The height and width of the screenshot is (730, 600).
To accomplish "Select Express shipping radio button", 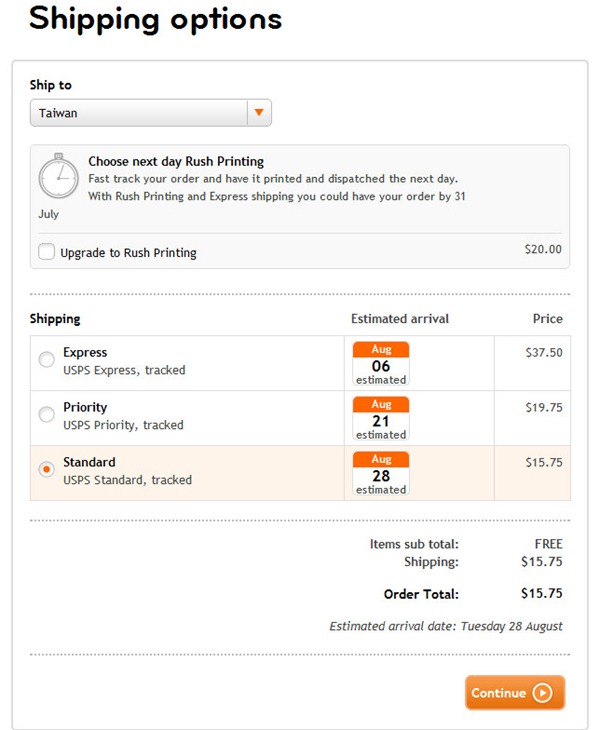I will [x=47, y=360].
